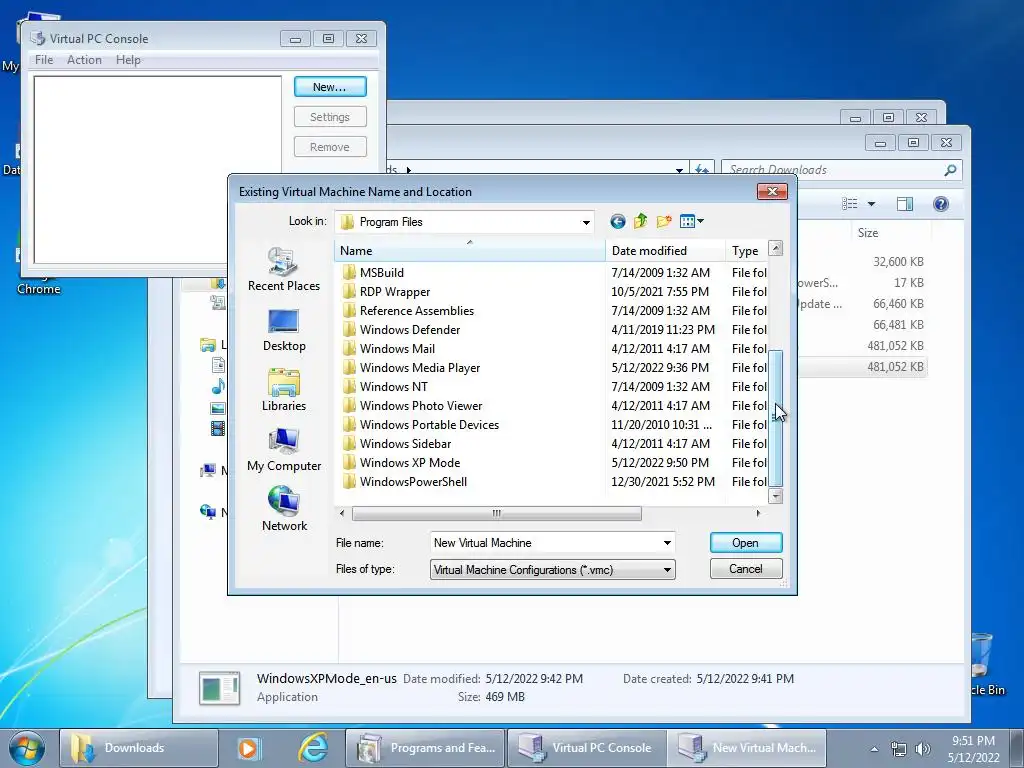The height and width of the screenshot is (768, 1024).
Task: Select the Windows Portable Devices folder
Action: pos(429,424)
